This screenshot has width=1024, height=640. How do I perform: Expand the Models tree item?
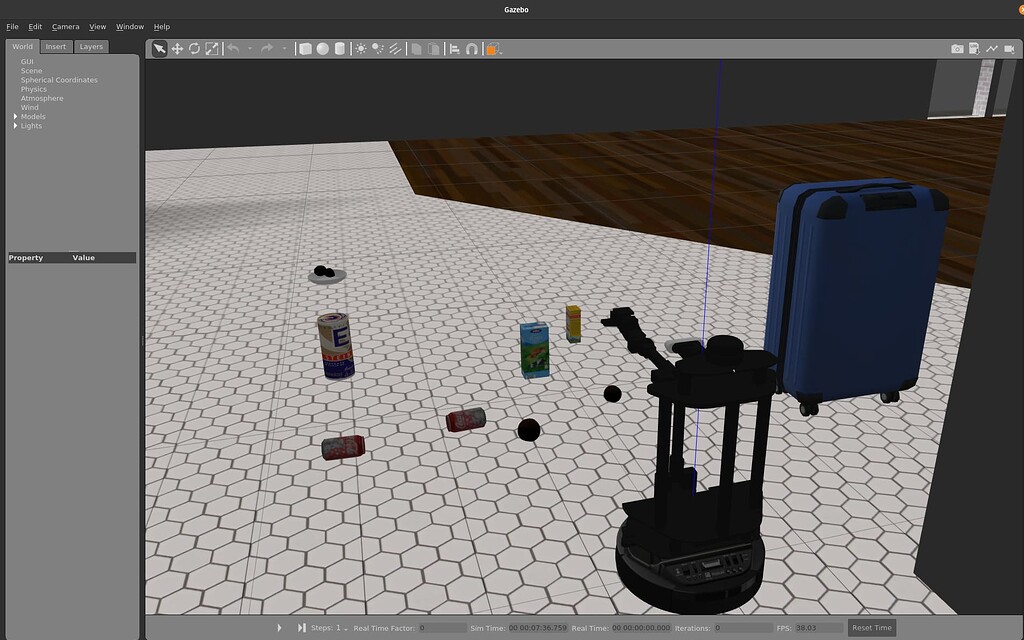[x=14, y=116]
